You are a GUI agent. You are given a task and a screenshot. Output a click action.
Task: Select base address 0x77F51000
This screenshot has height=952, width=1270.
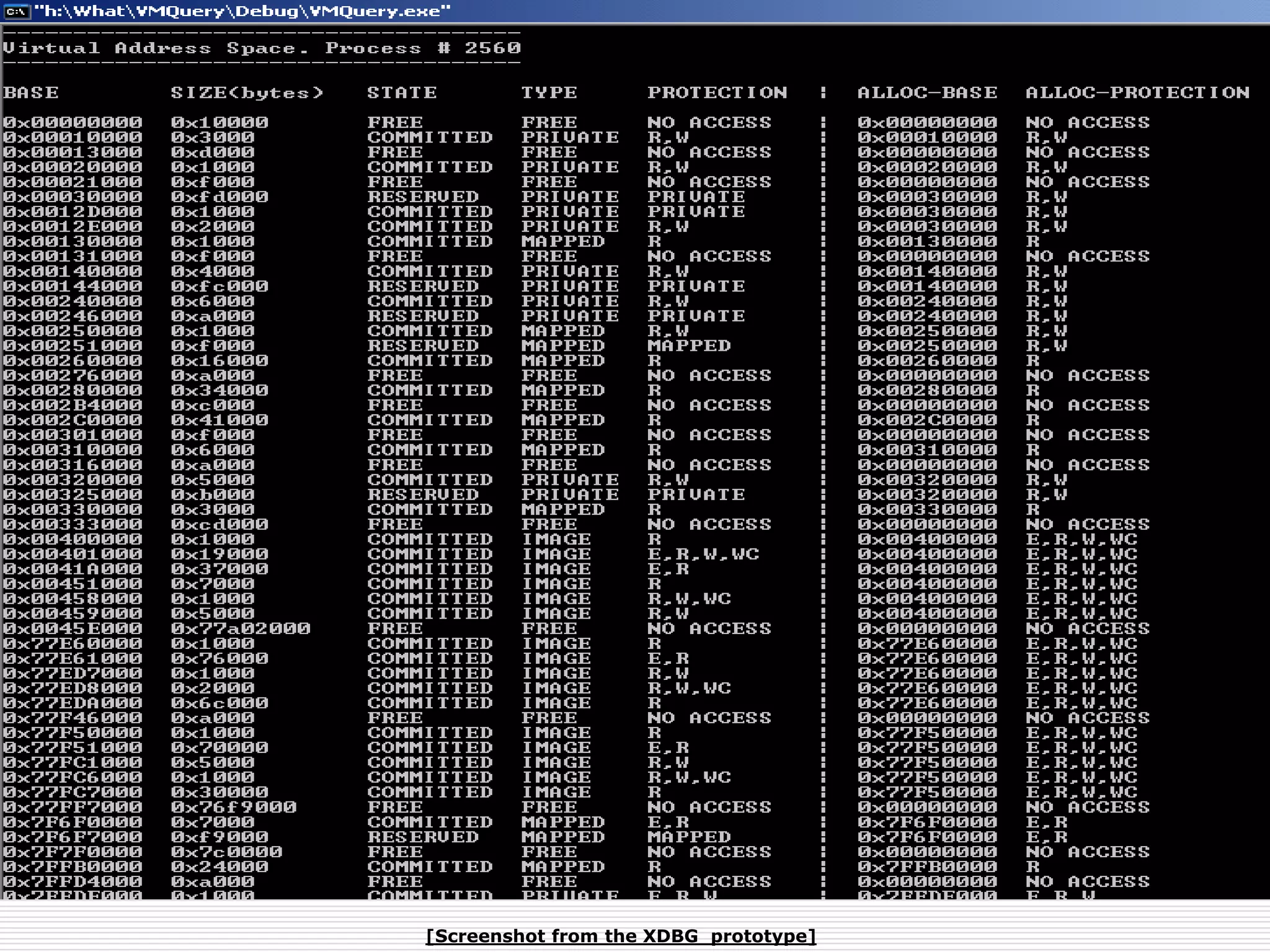(x=73, y=747)
